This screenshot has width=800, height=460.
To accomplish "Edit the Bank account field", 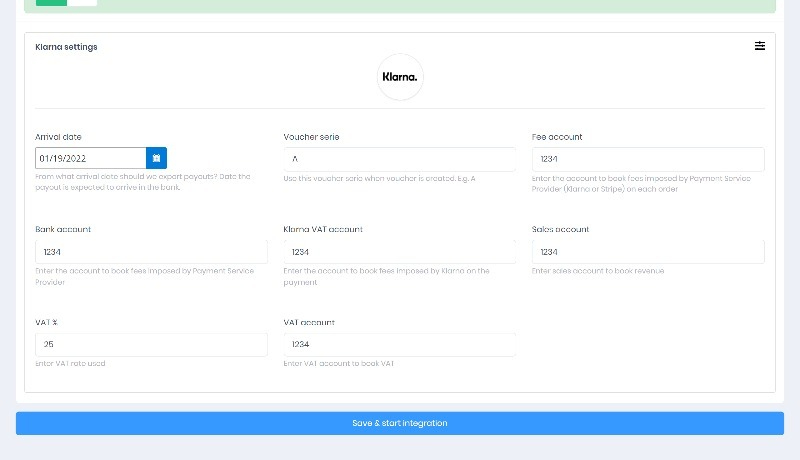I will 151,252.
